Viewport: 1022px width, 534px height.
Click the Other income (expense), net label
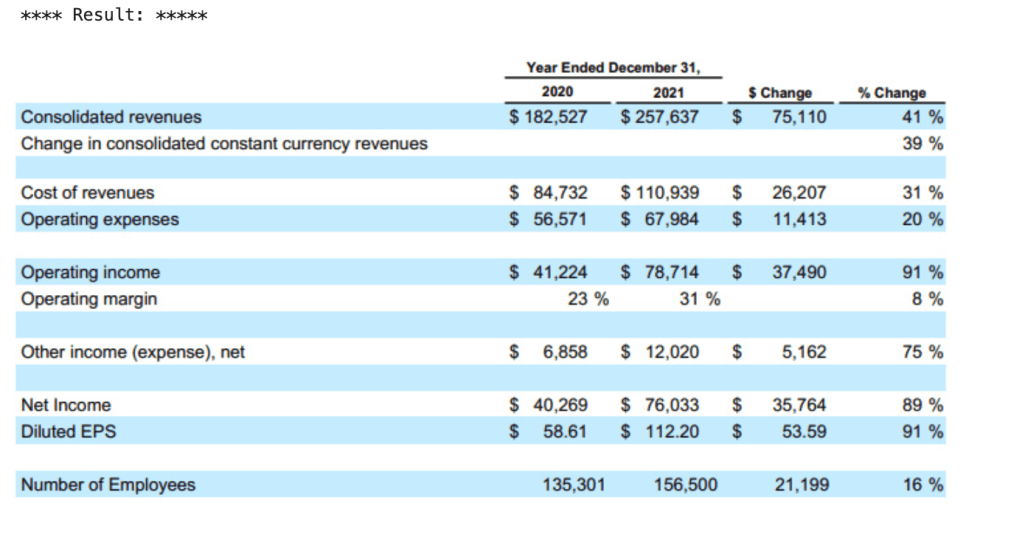[133, 352]
